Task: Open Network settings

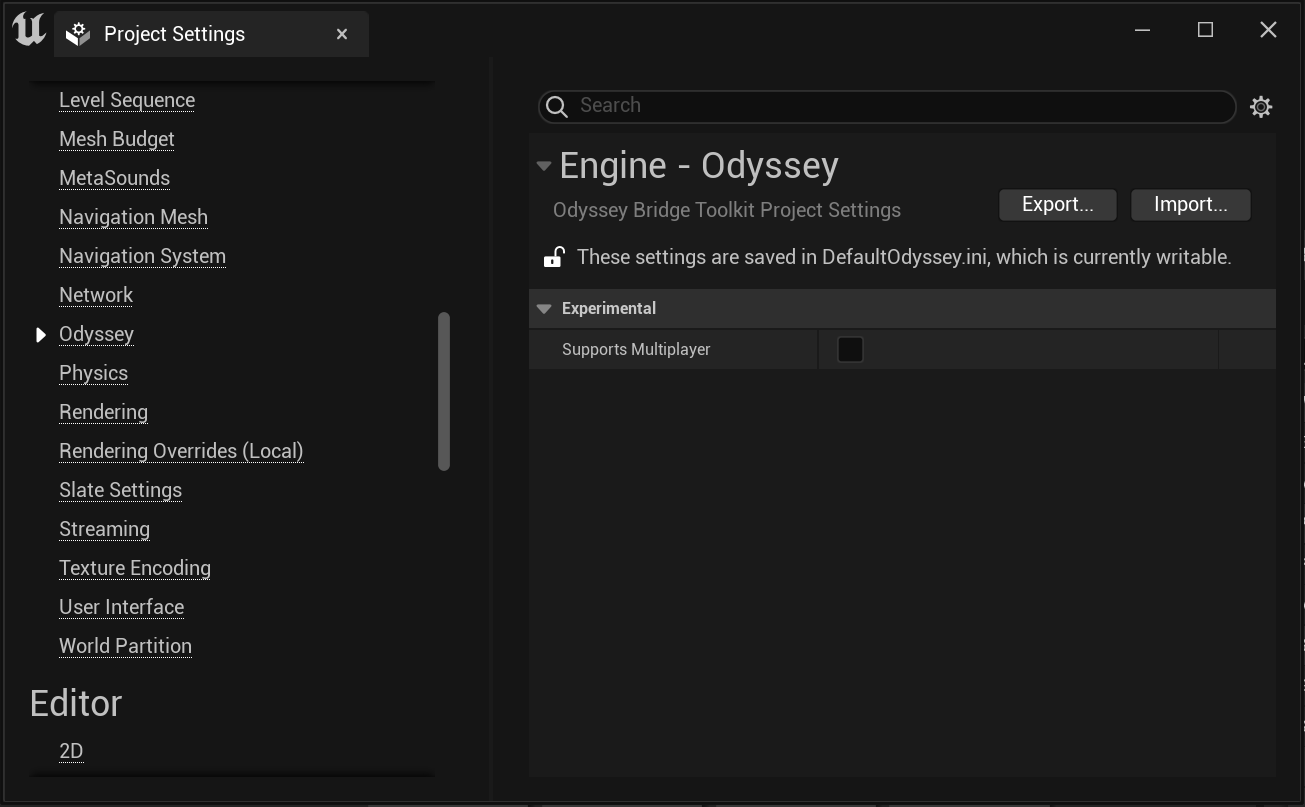Action: (x=96, y=295)
